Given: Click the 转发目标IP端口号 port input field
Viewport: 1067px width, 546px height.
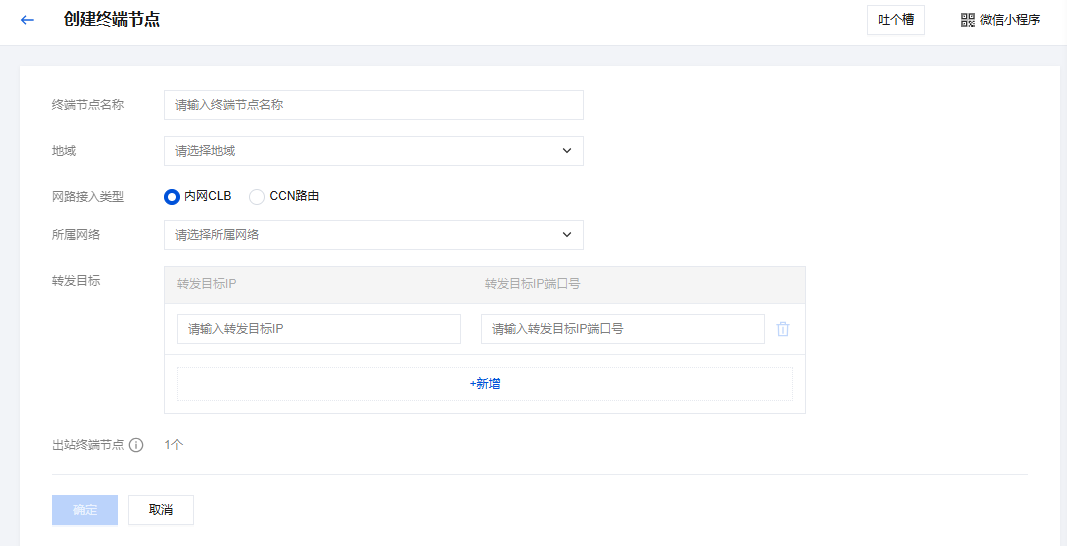Looking at the screenshot, I should [622, 329].
